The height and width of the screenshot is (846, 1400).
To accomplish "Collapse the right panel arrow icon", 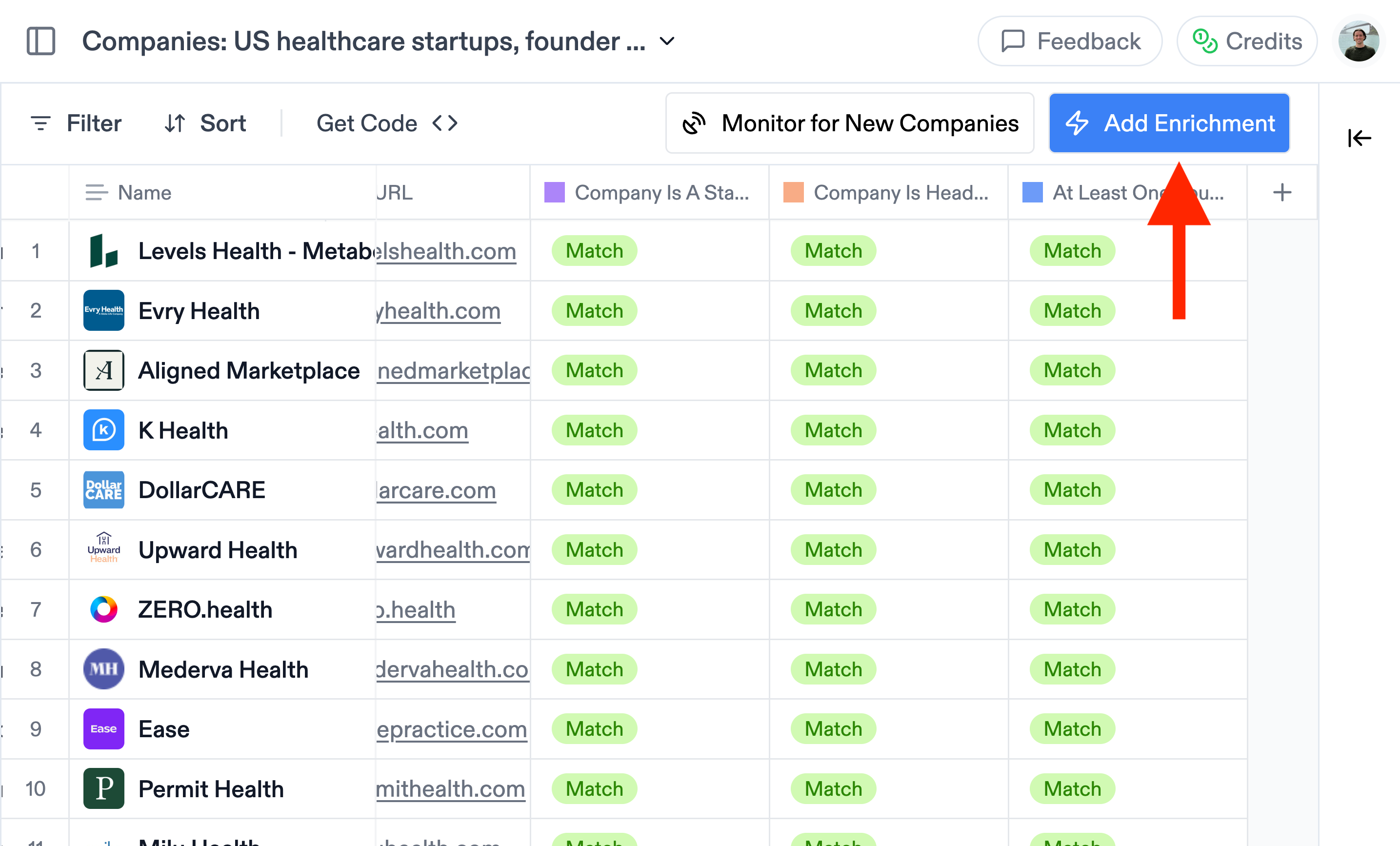I will [x=1359, y=138].
